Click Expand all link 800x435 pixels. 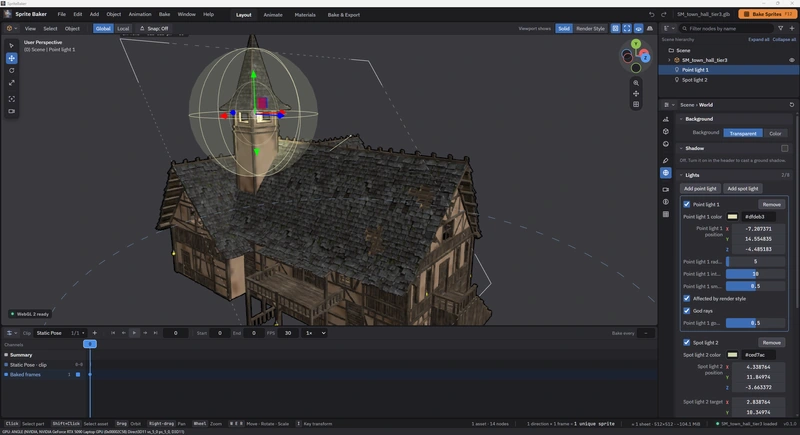[x=759, y=39]
